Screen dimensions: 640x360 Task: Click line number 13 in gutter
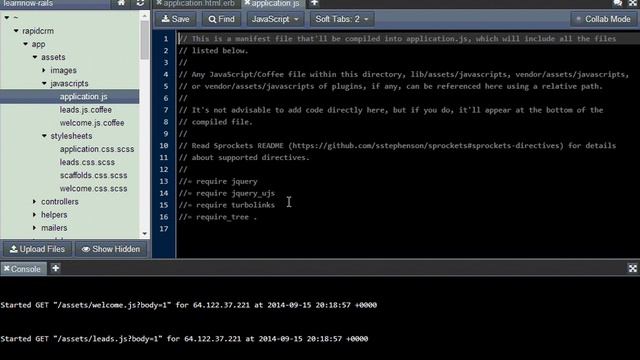pyautogui.click(x=164, y=181)
